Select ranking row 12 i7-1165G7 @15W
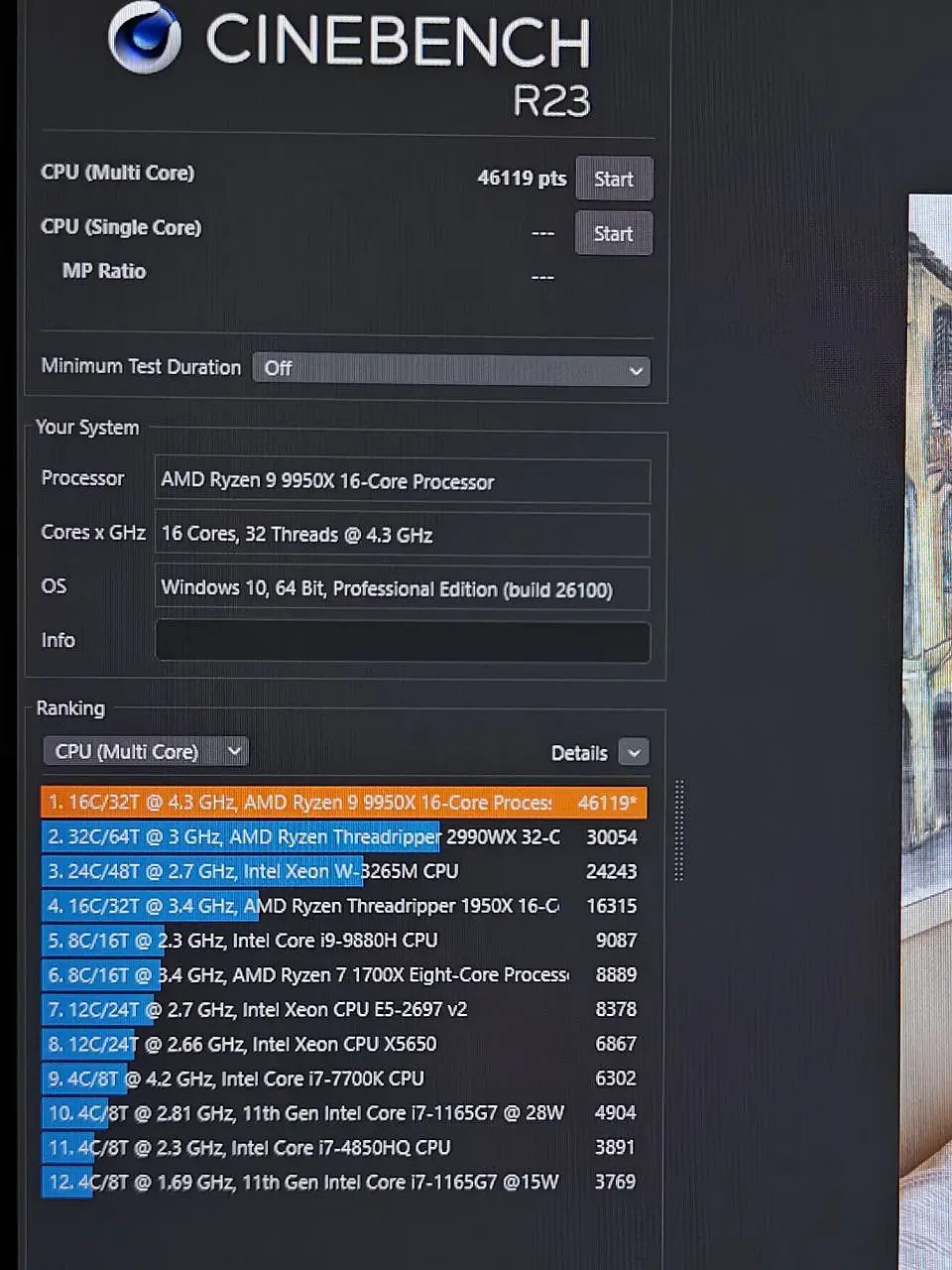 click(x=343, y=1182)
